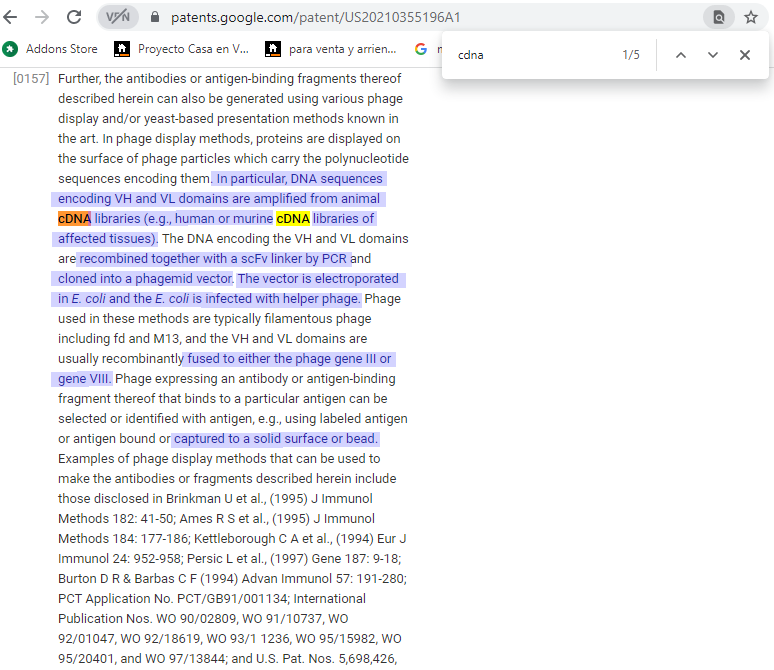Click the paragraph number [0157]
The image size is (774, 670).
pos(31,79)
